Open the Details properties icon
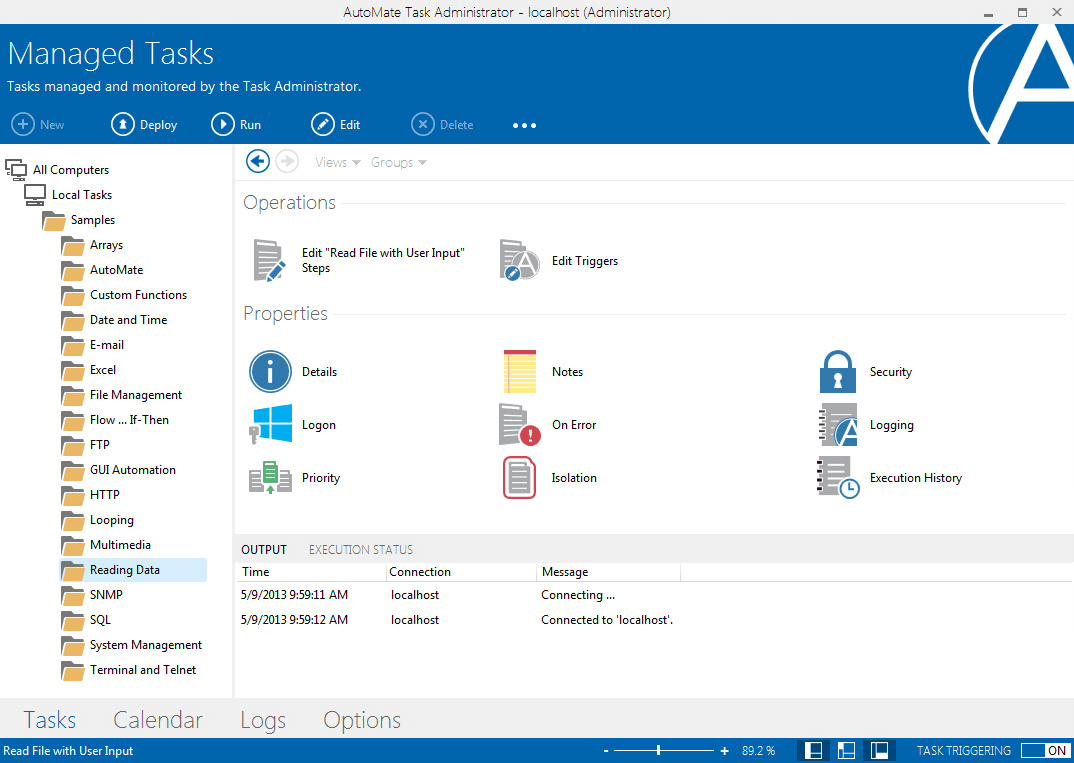Image resolution: width=1074 pixels, height=763 pixels. click(270, 371)
